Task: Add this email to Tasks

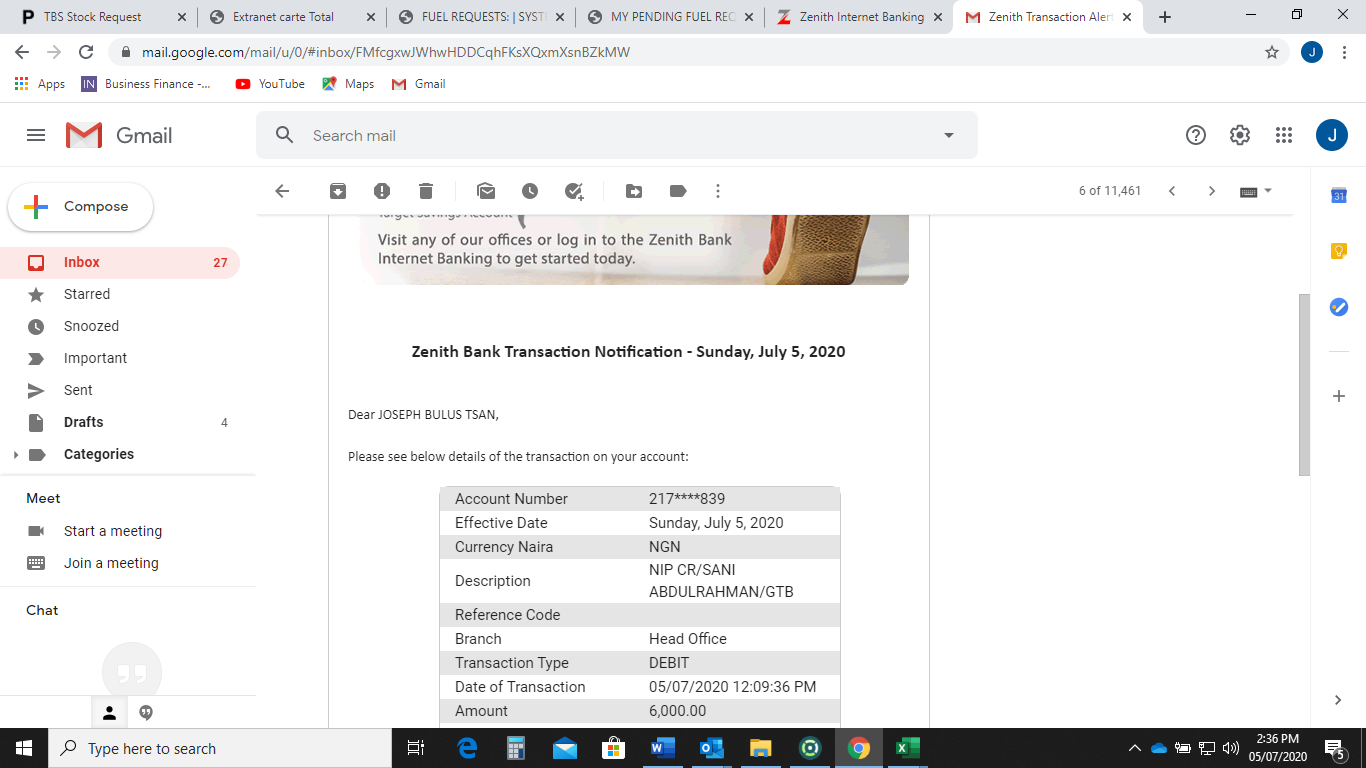Action: click(574, 191)
